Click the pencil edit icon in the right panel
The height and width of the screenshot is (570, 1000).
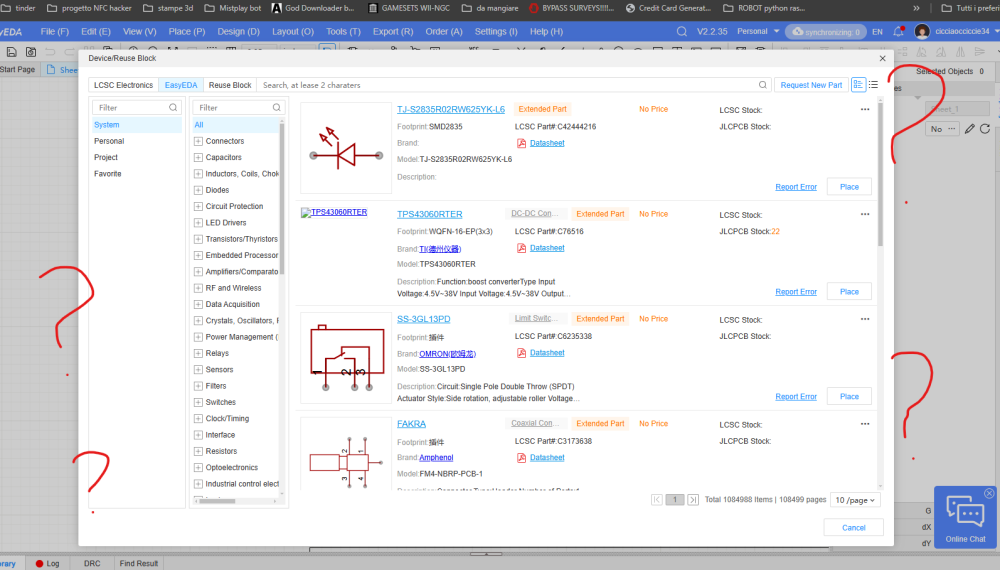coord(969,129)
